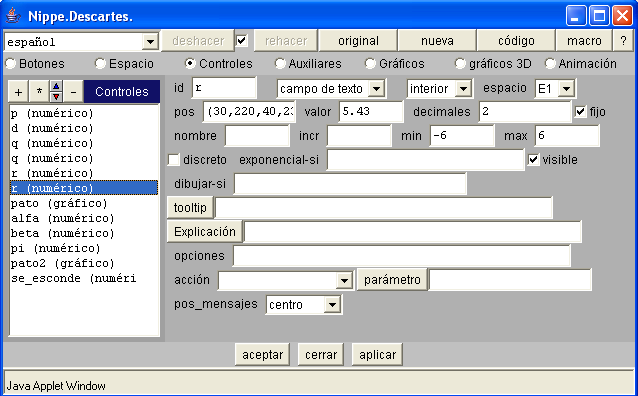
Task: Click the Java coffee cup title icon
Action: point(13,16)
